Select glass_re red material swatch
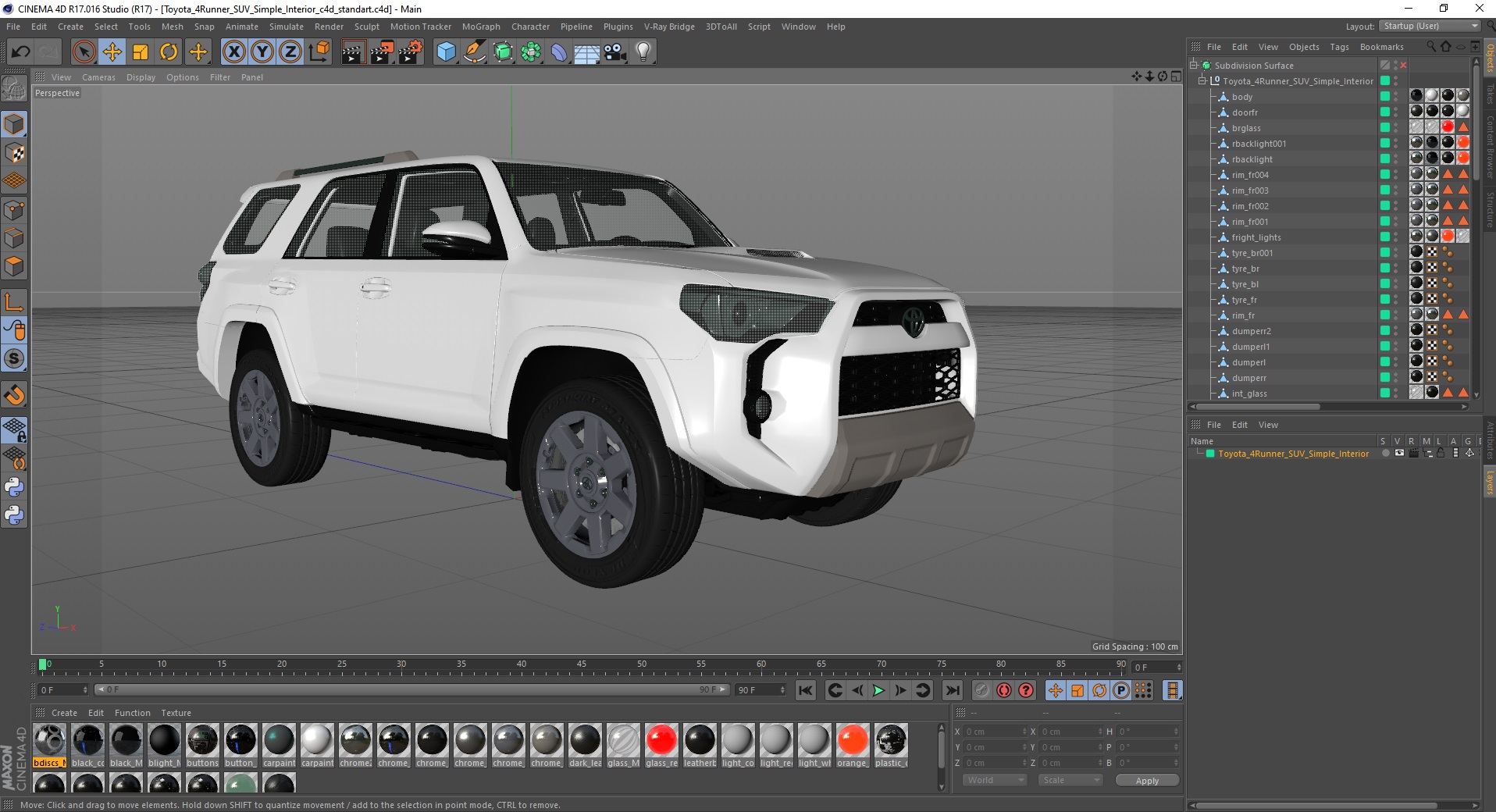 point(661,745)
